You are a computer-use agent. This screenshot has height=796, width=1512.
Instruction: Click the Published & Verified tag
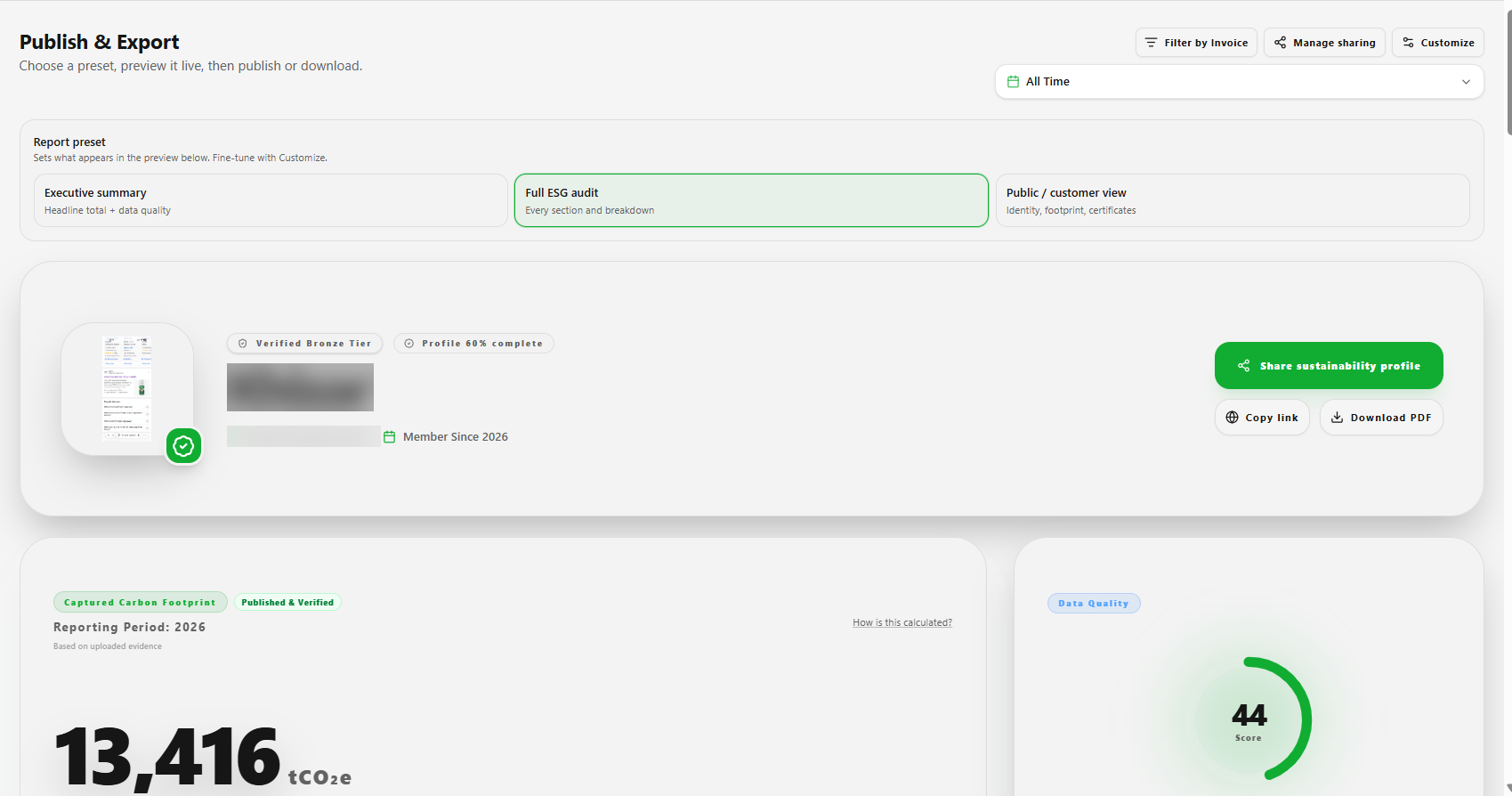pyautogui.click(x=287, y=603)
